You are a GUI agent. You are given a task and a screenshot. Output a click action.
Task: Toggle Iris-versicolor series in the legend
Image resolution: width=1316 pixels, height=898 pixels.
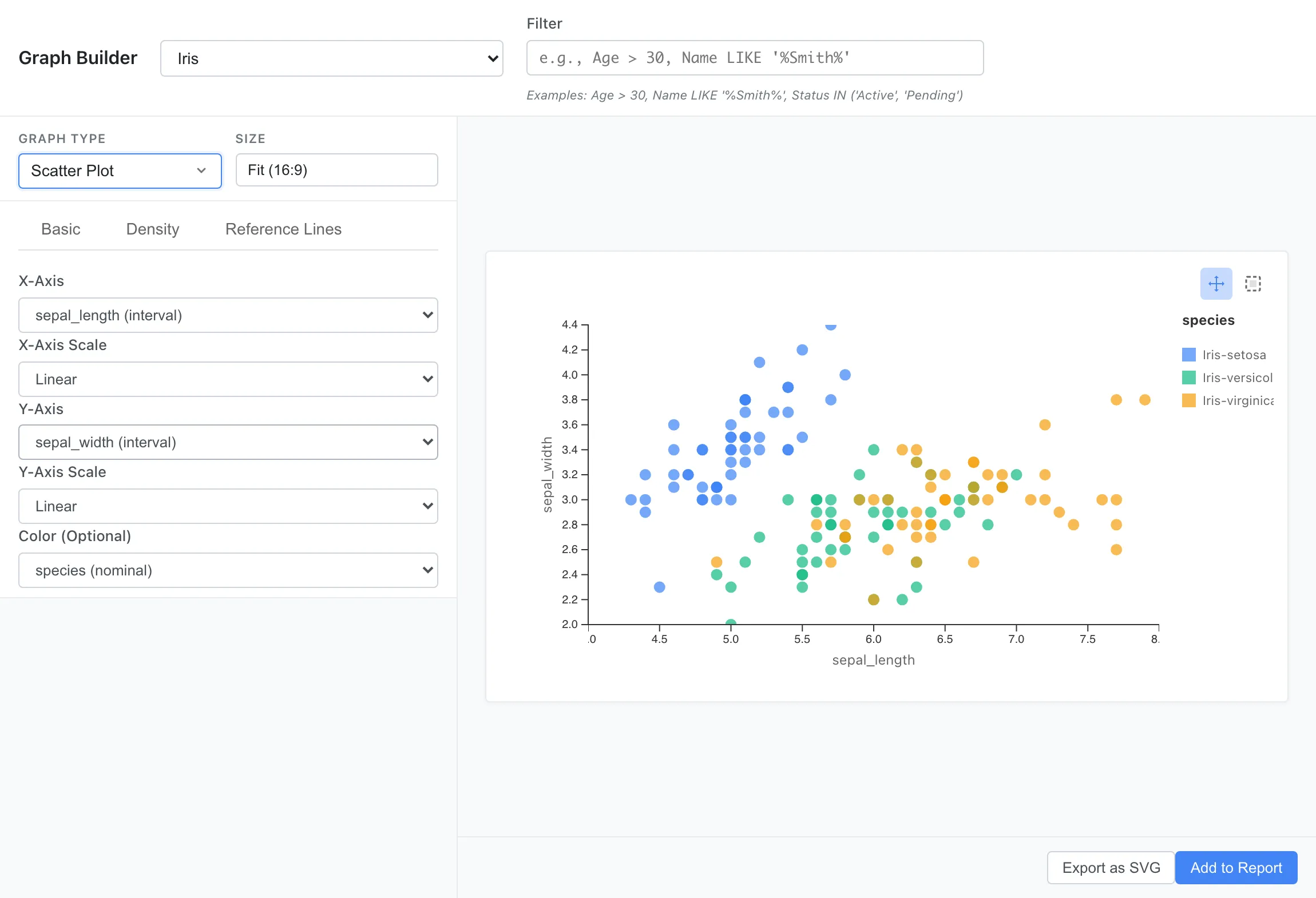[1237, 378]
